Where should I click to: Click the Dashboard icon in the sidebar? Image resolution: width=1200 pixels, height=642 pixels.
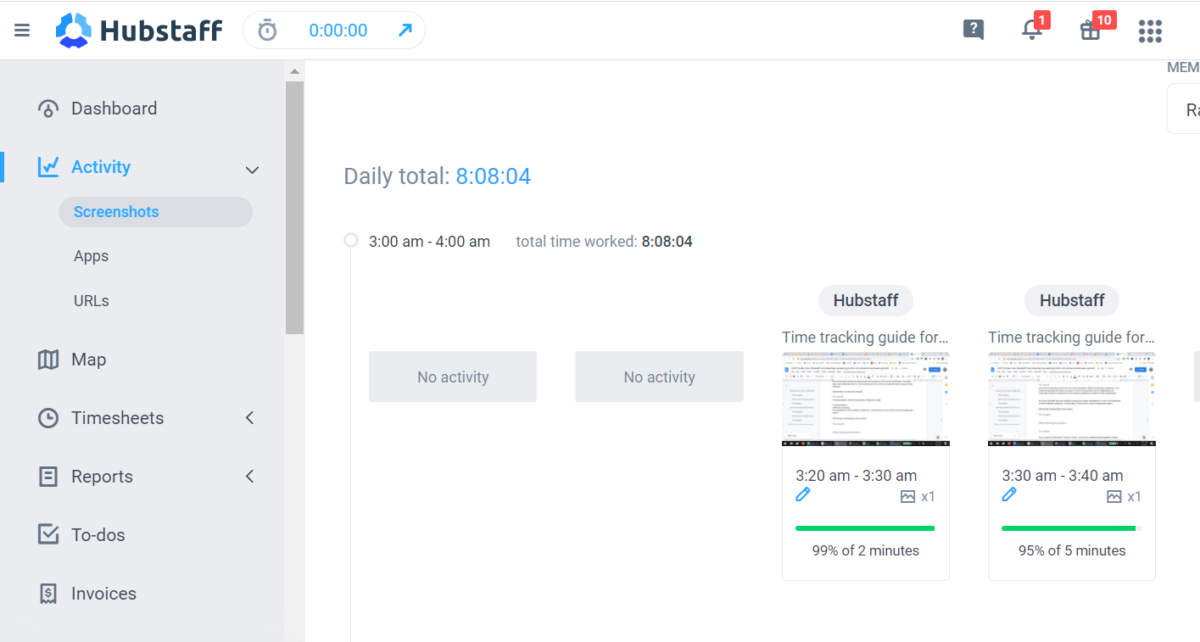point(47,108)
